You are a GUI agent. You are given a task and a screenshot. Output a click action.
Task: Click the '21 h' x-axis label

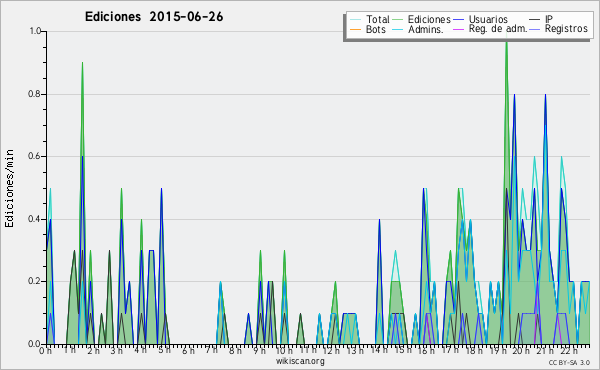(545, 350)
